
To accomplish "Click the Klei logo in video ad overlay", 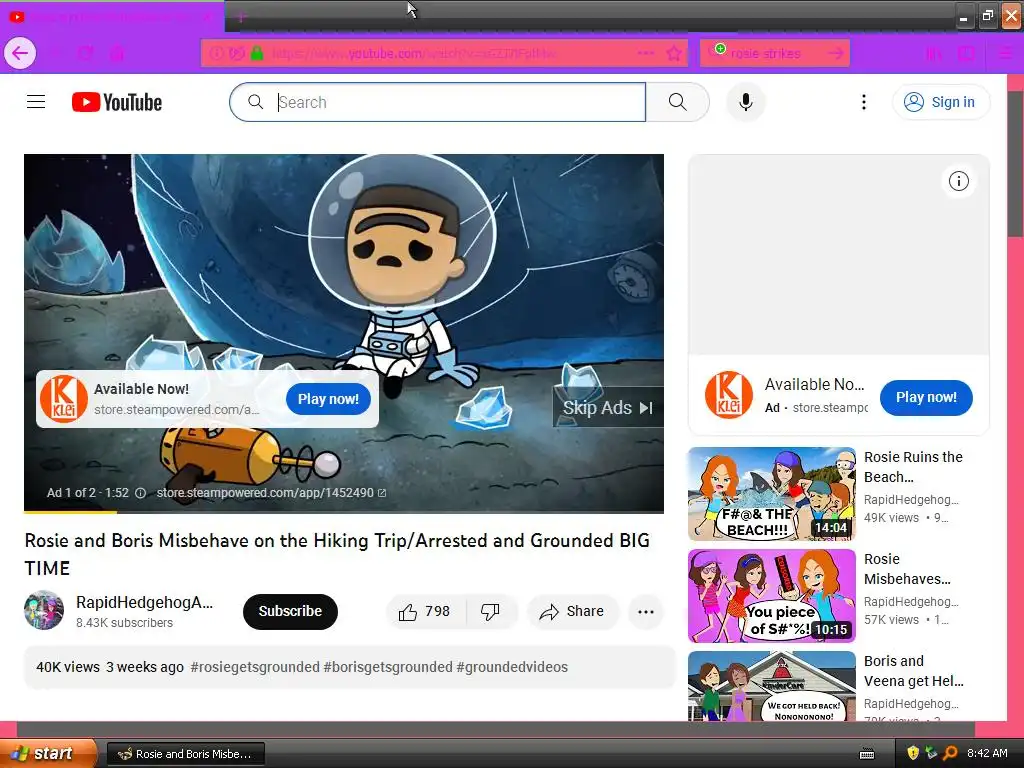I will 63,399.
